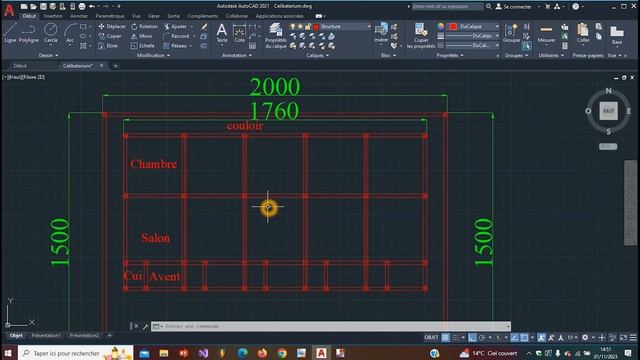Toggle annotation visibility in status bar

[542, 338]
